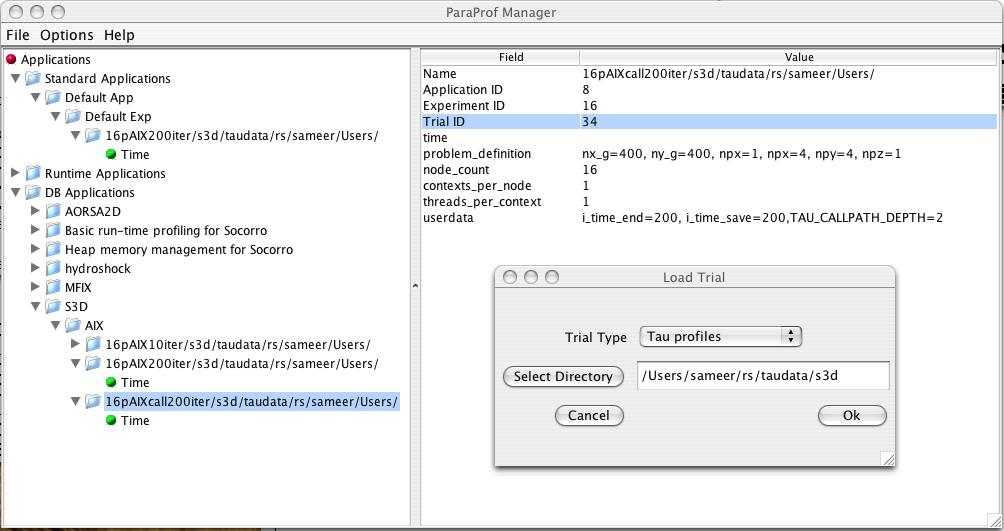Click the red Applications root icon
1004x531 pixels.
[x=11, y=60]
